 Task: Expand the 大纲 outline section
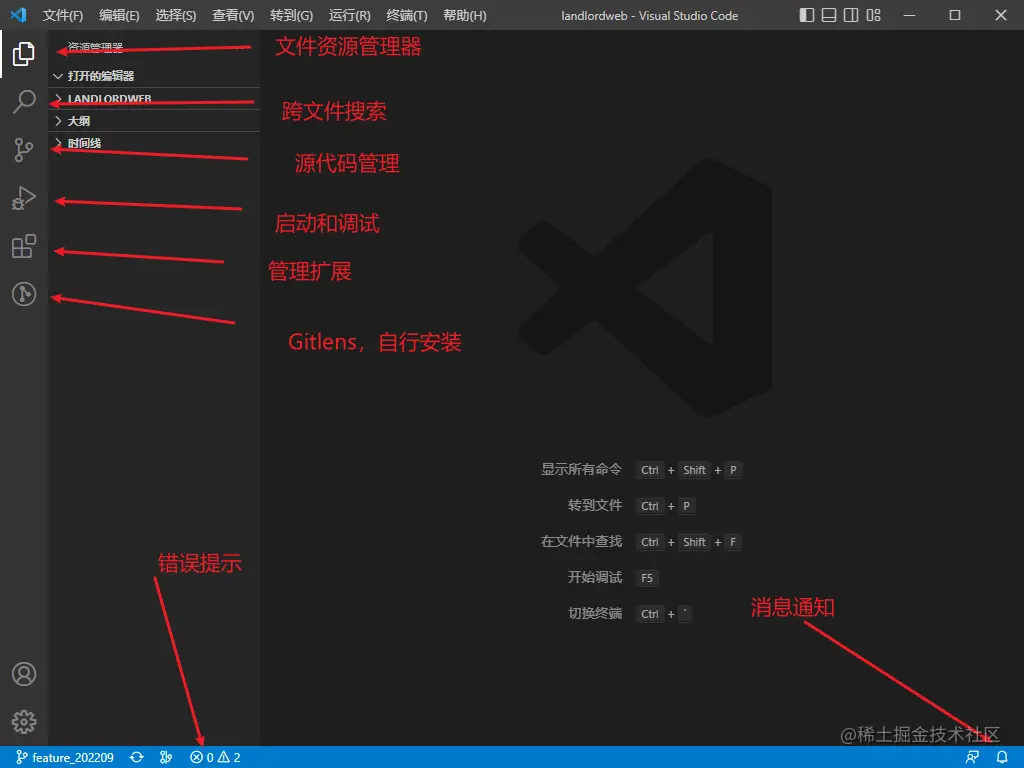[154, 121]
